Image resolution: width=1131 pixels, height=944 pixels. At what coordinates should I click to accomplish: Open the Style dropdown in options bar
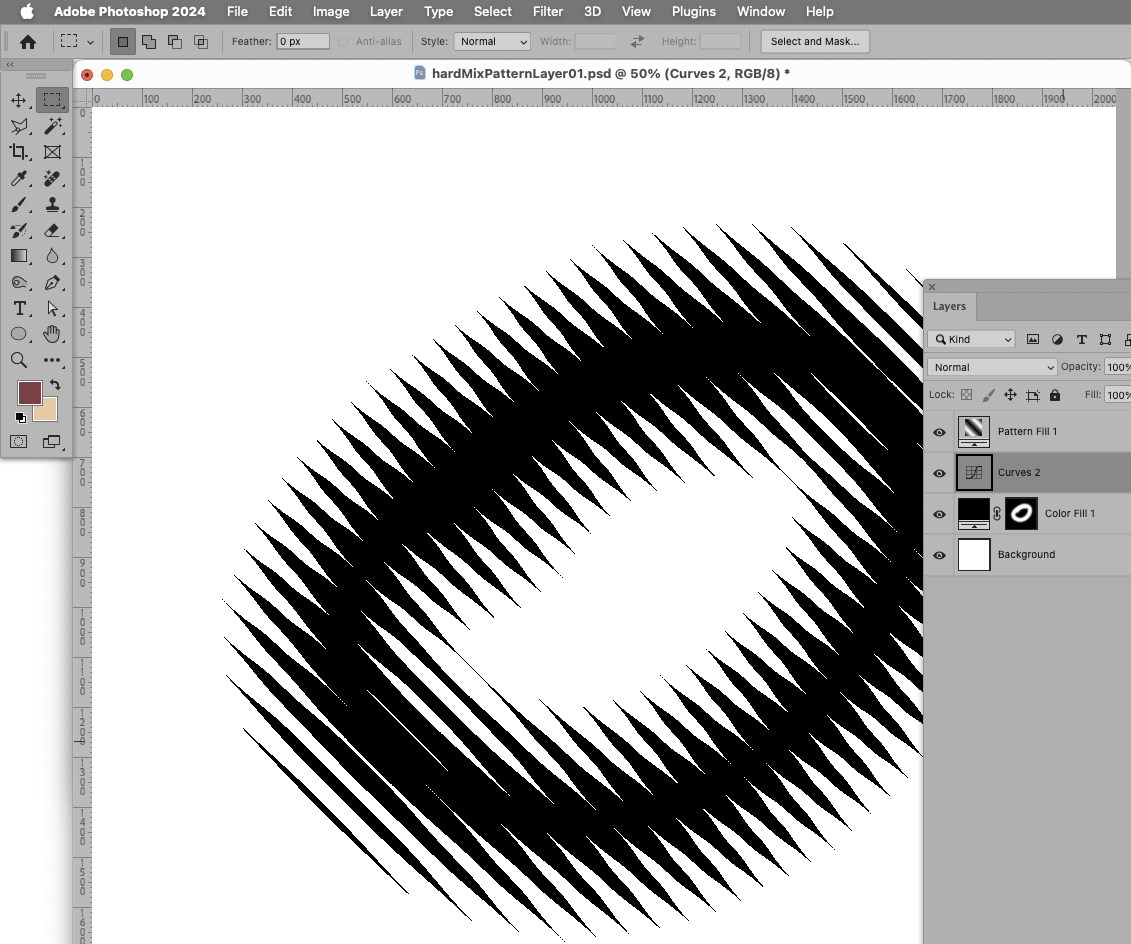(491, 41)
